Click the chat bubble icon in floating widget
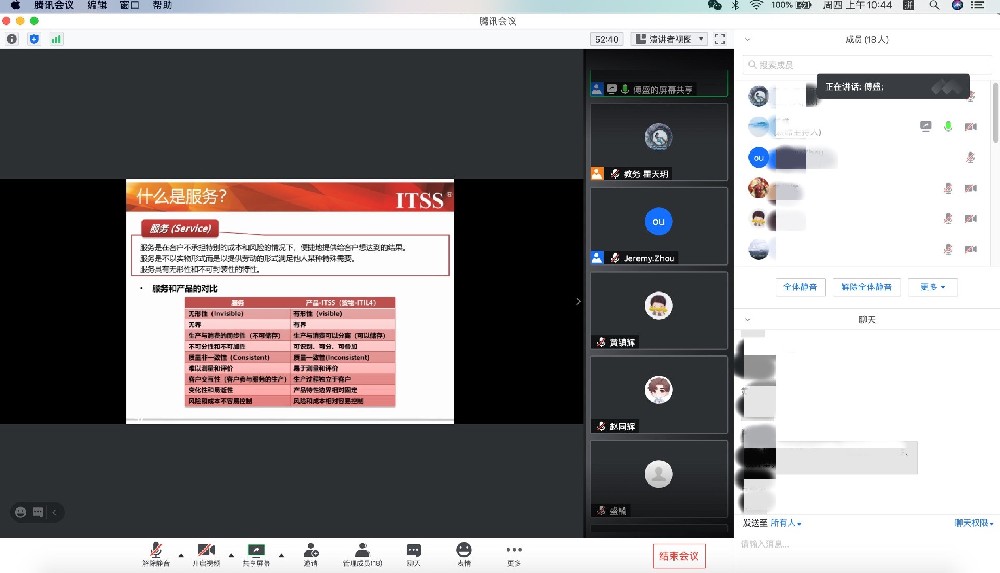 pyautogui.click(x=38, y=512)
